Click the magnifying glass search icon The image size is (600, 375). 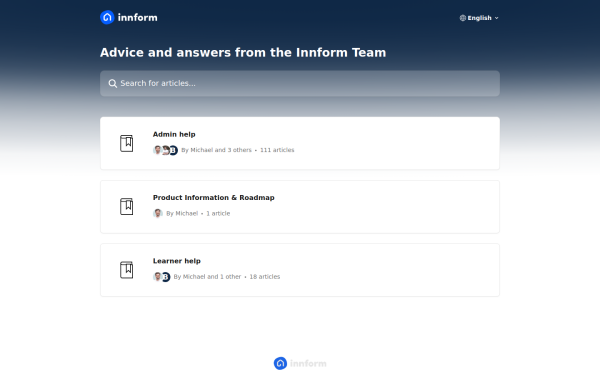(x=112, y=83)
